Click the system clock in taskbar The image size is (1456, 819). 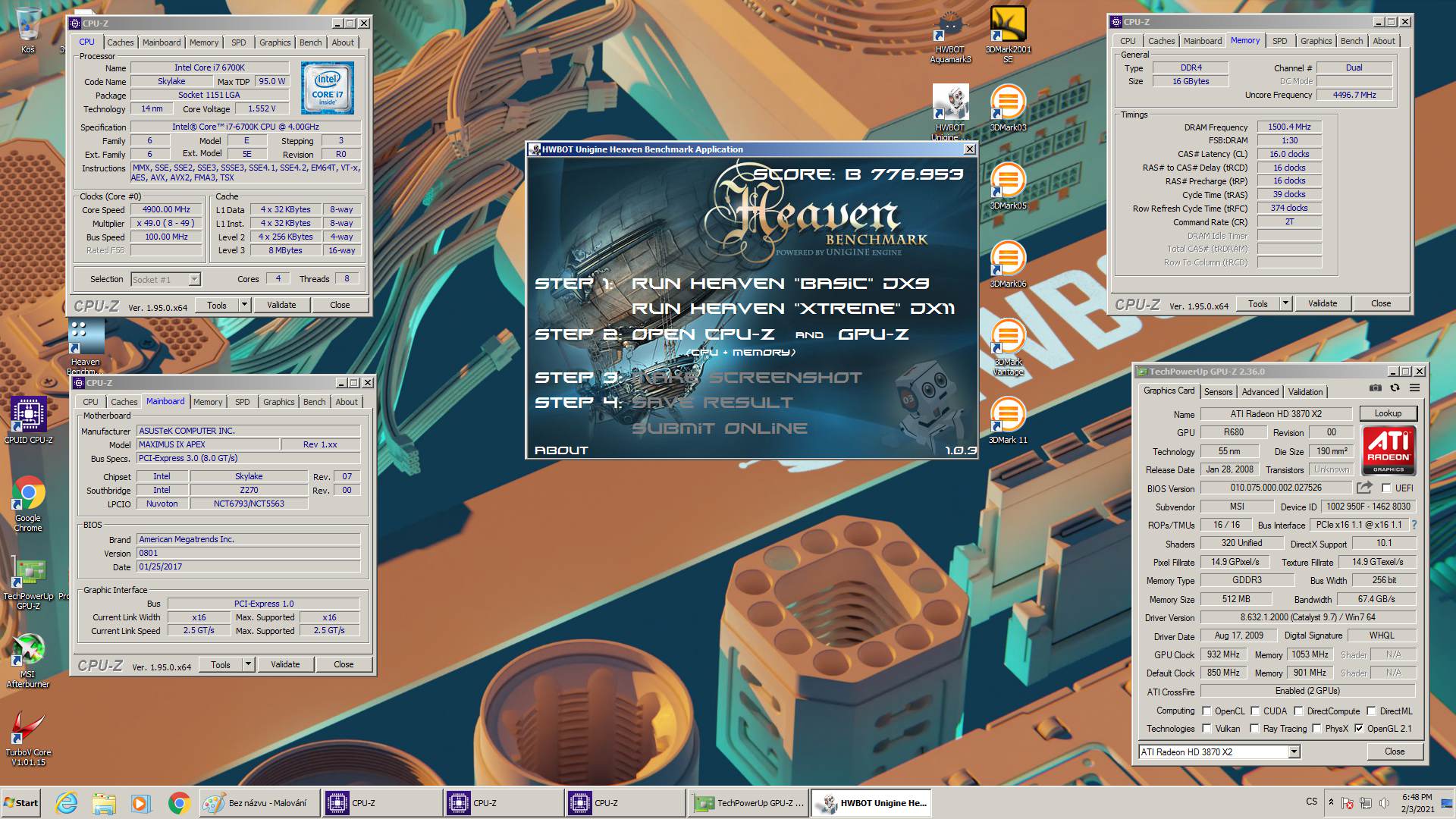coord(1417,803)
